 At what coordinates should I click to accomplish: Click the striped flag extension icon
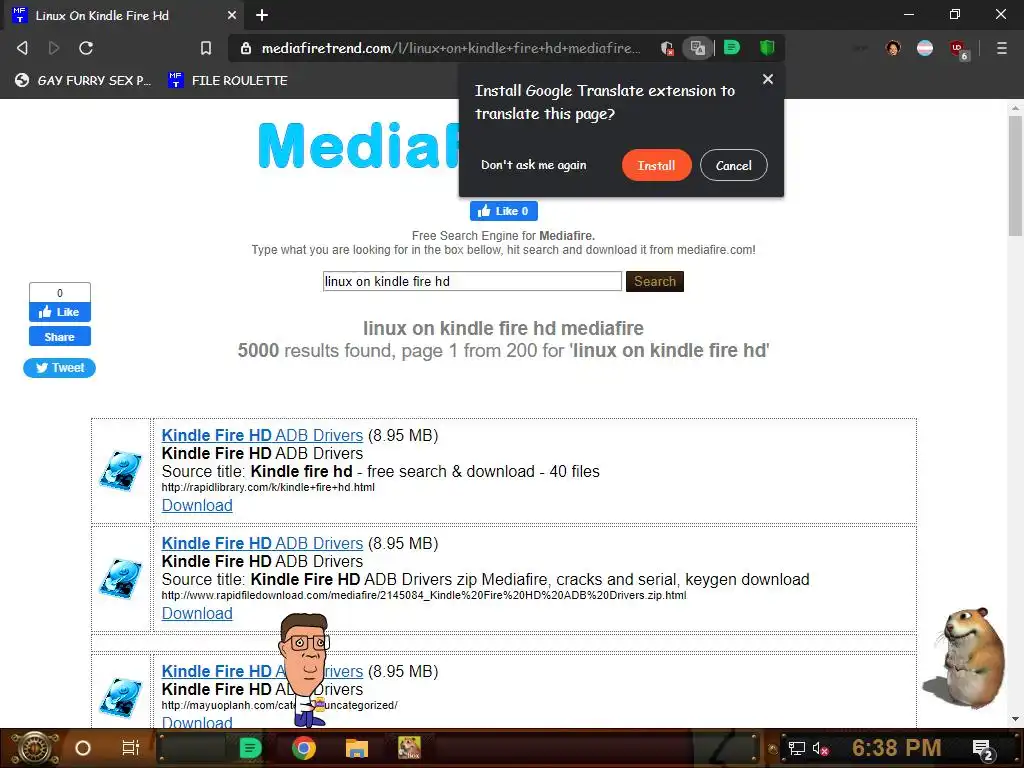click(925, 48)
